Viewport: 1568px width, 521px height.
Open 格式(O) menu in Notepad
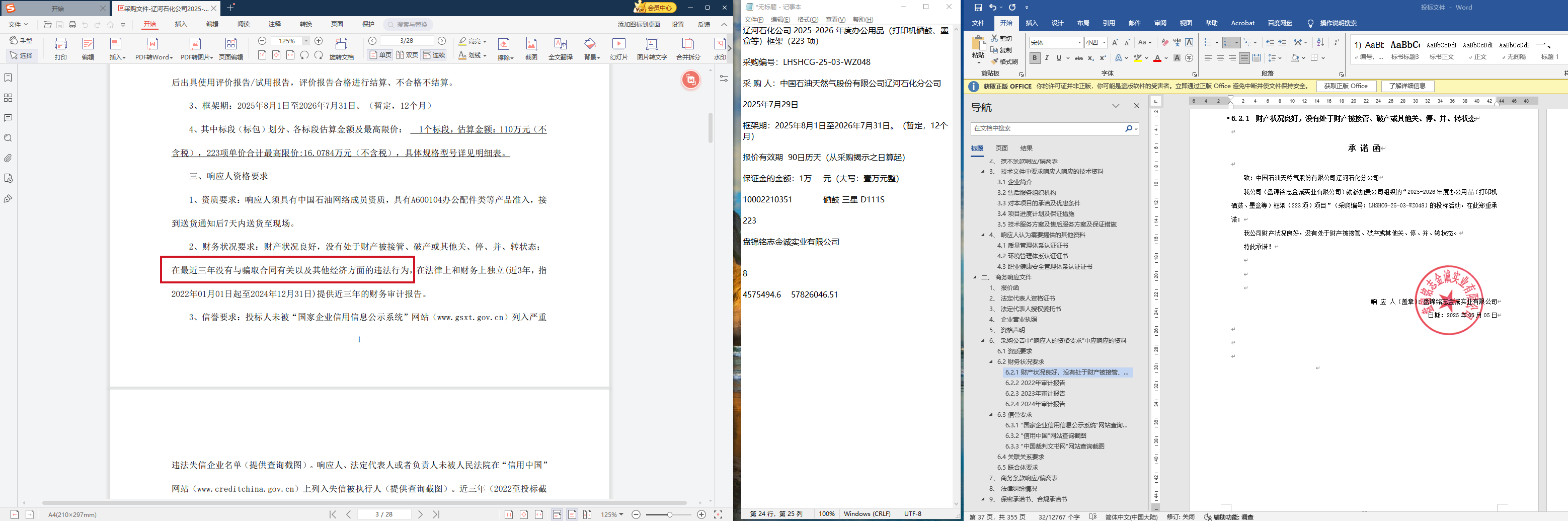pos(808,20)
